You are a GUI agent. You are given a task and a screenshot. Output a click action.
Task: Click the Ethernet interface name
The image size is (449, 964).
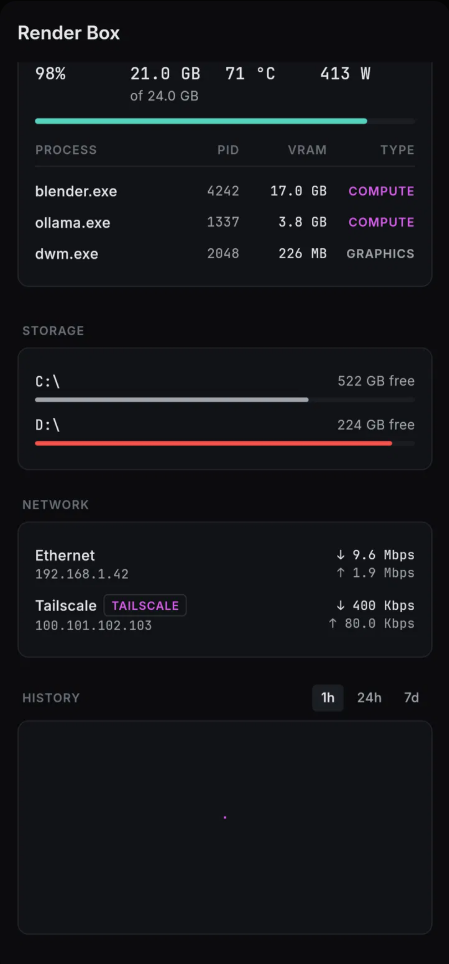pyautogui.click(x=65, y=555)
